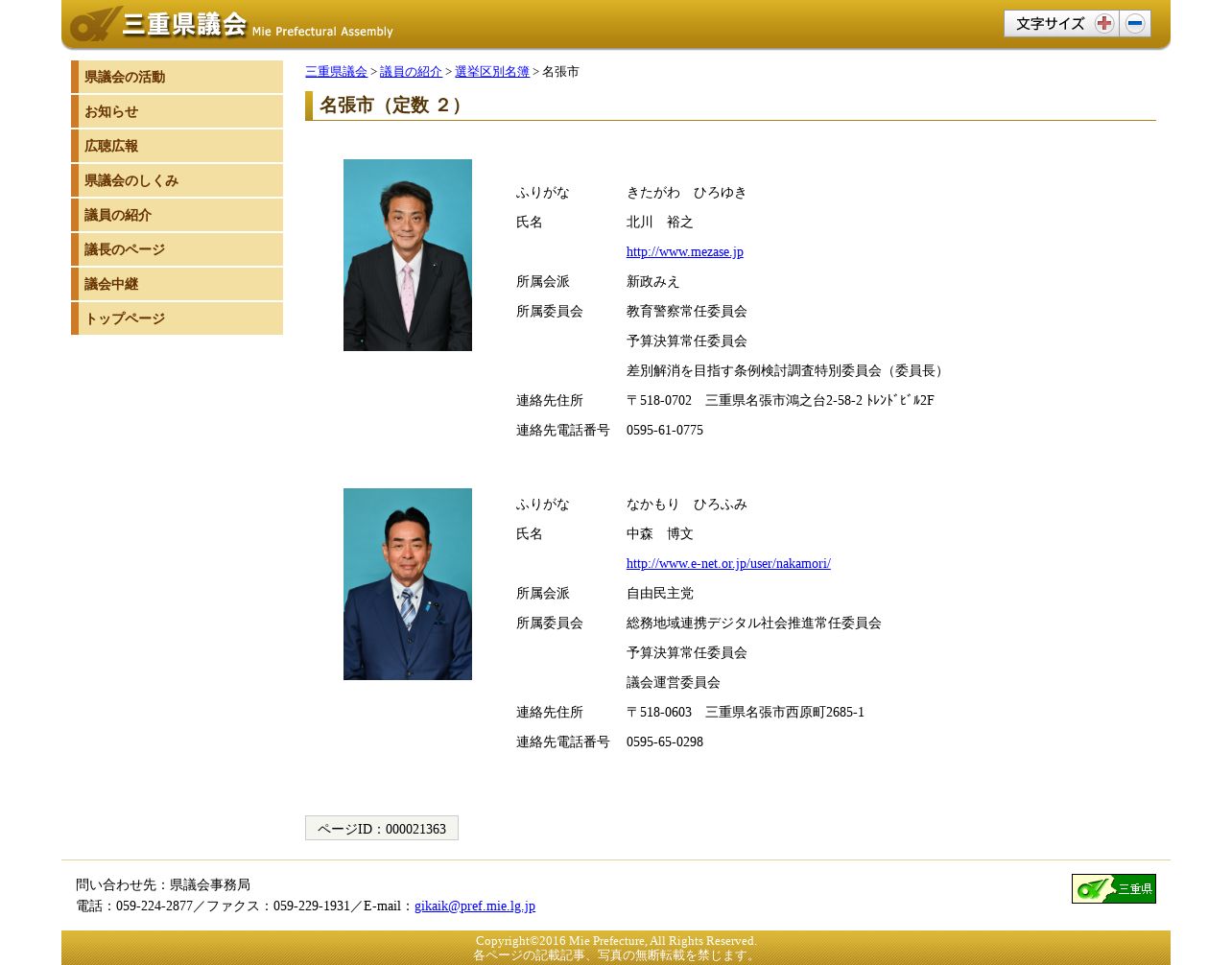This screenshot has height=965, width=1232.
Task: Click phone number 0595-65-0298
Action: point(664,742)
